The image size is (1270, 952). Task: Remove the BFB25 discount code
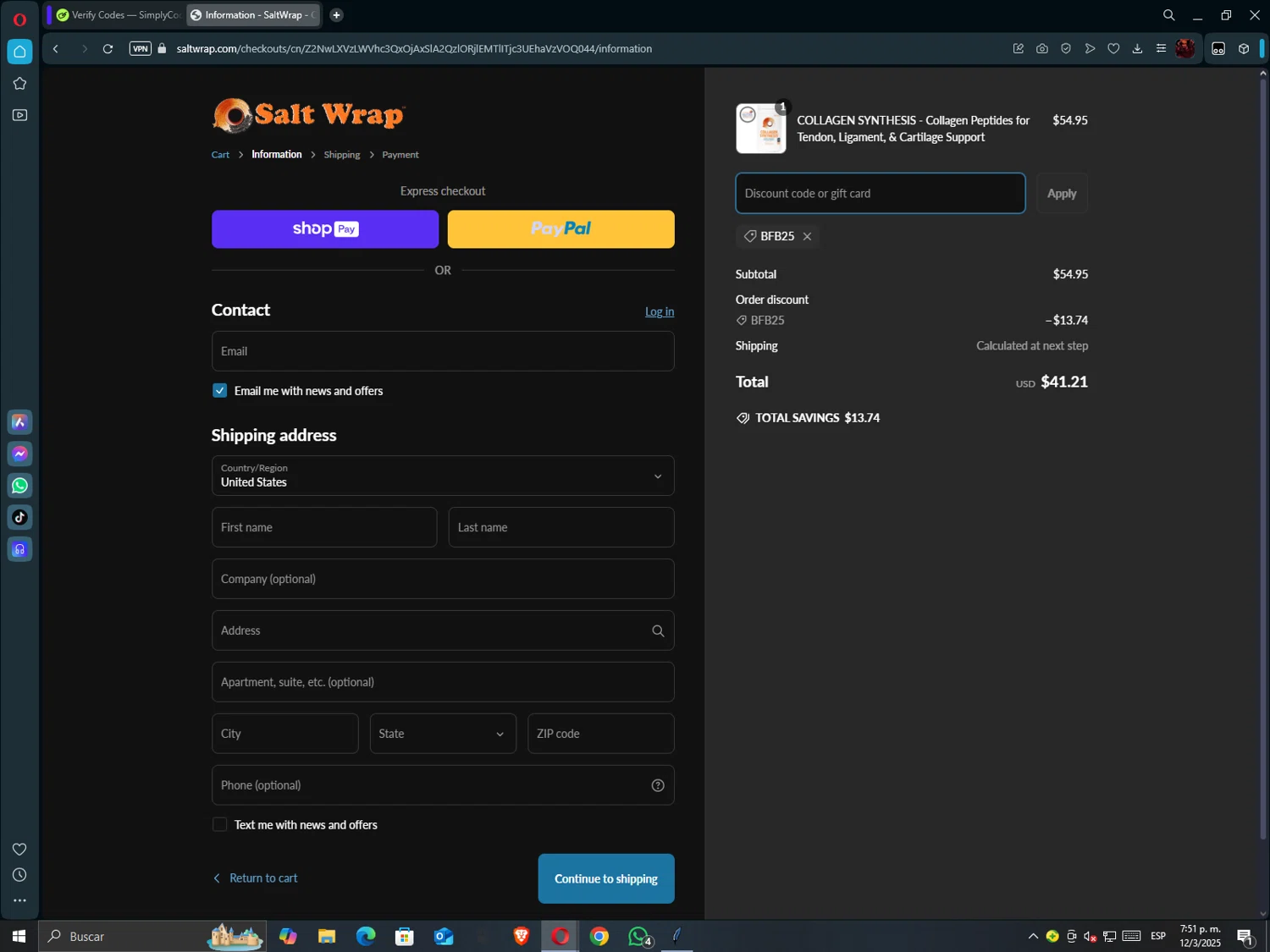pyautogui.click(x=807, y=237)
